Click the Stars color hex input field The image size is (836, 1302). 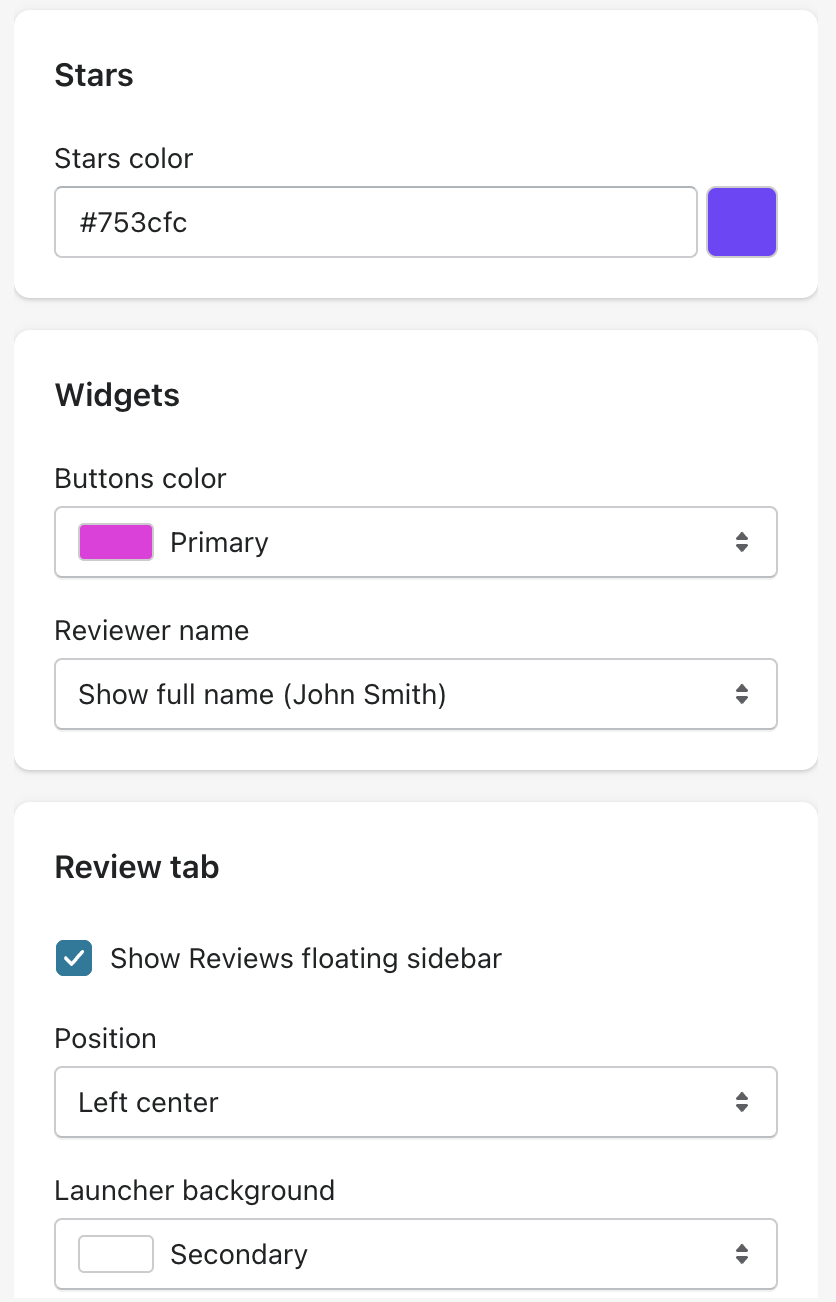375,222
